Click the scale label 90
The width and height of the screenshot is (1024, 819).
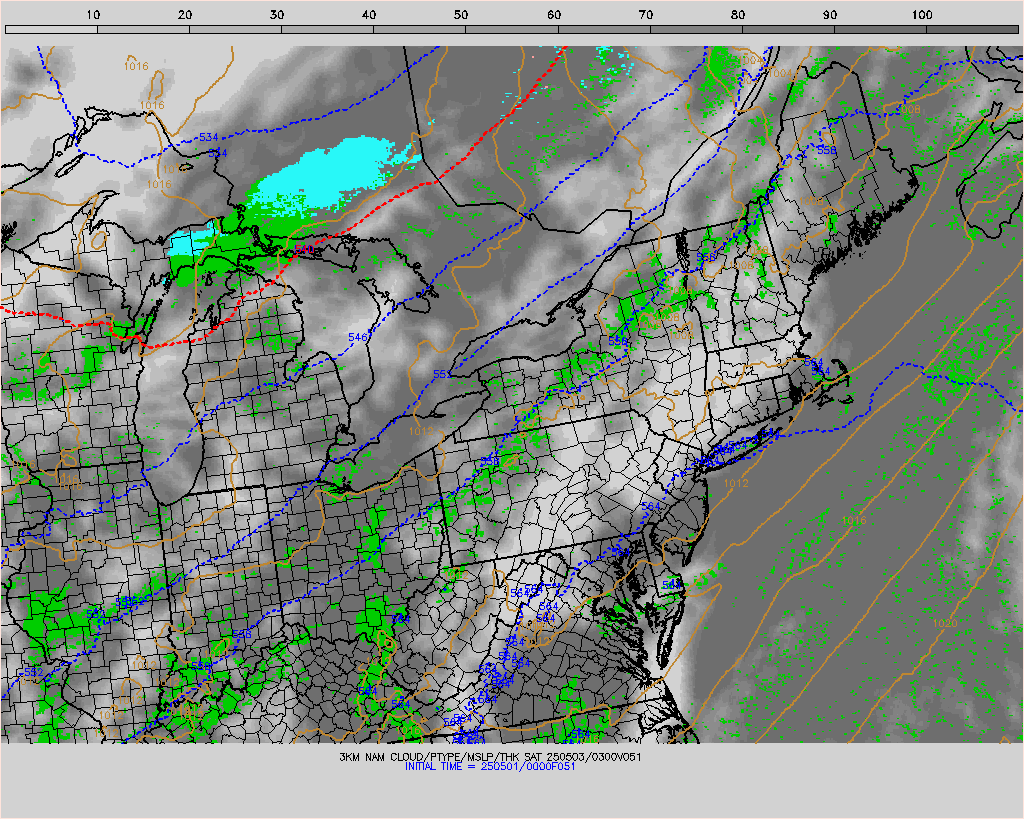[x=830, y=14]
